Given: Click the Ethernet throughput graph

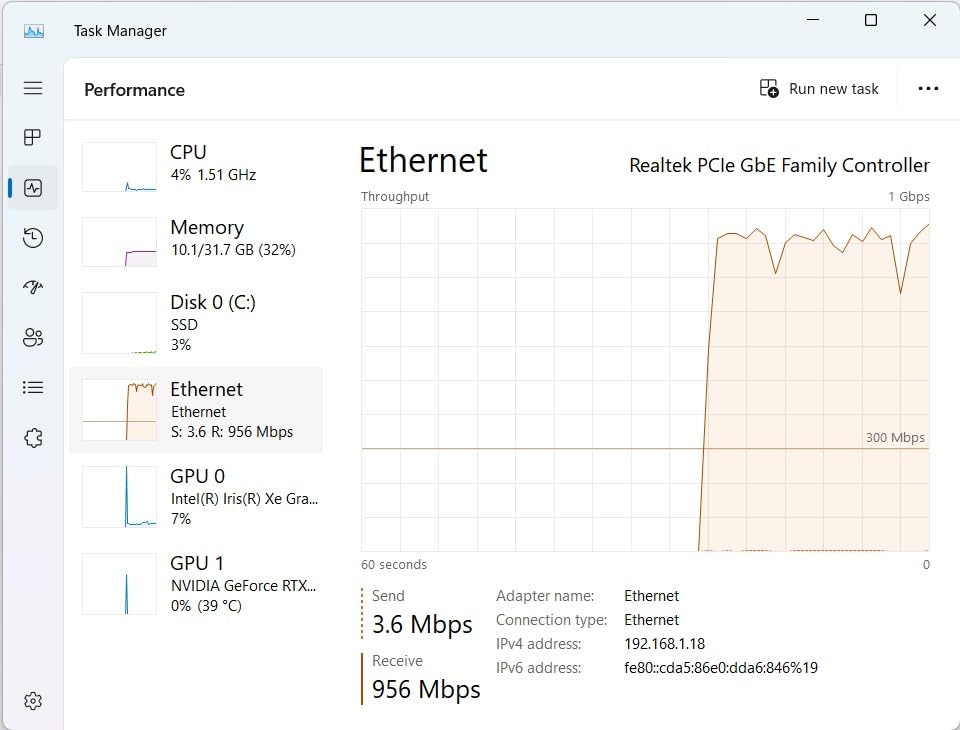Looking at the screenshot, I should click(x=645, y=380).
